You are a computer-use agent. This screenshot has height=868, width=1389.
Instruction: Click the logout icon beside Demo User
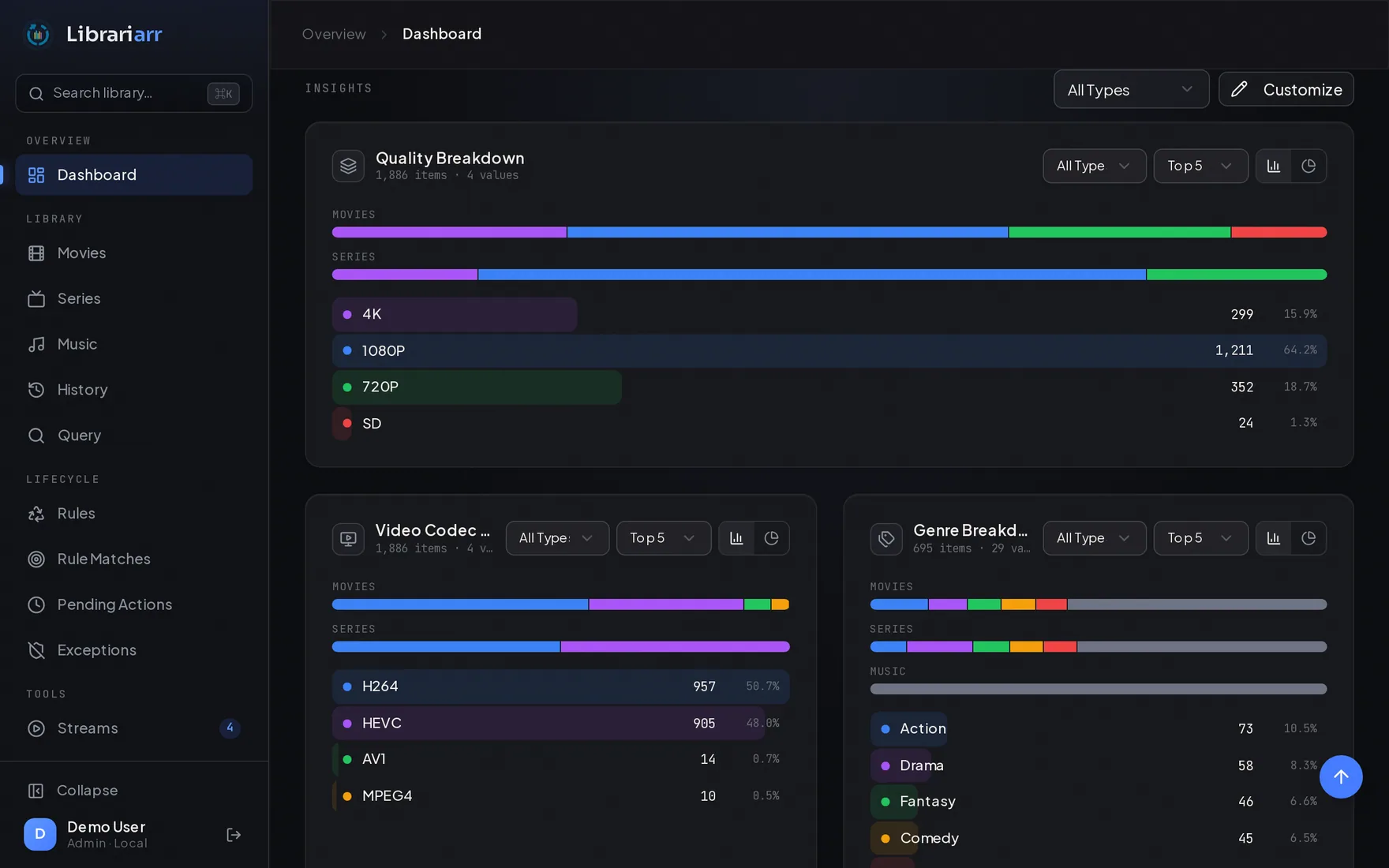tap(234, 835)
